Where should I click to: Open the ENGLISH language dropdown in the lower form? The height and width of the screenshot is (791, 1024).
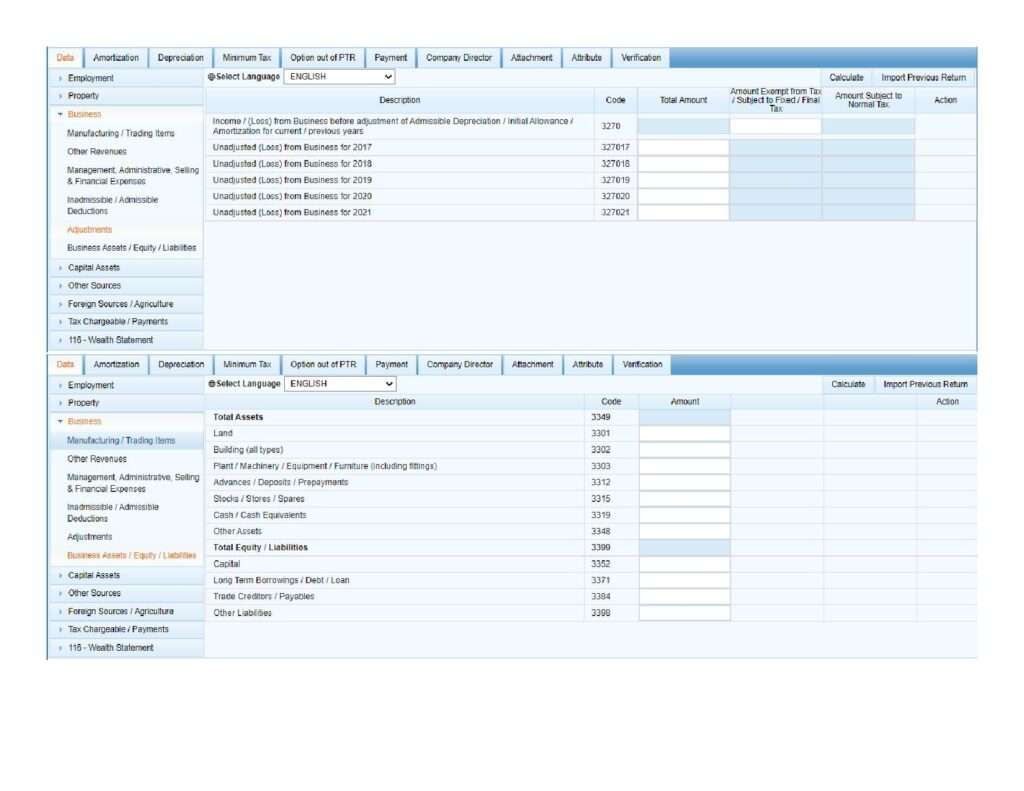(340, 383)
